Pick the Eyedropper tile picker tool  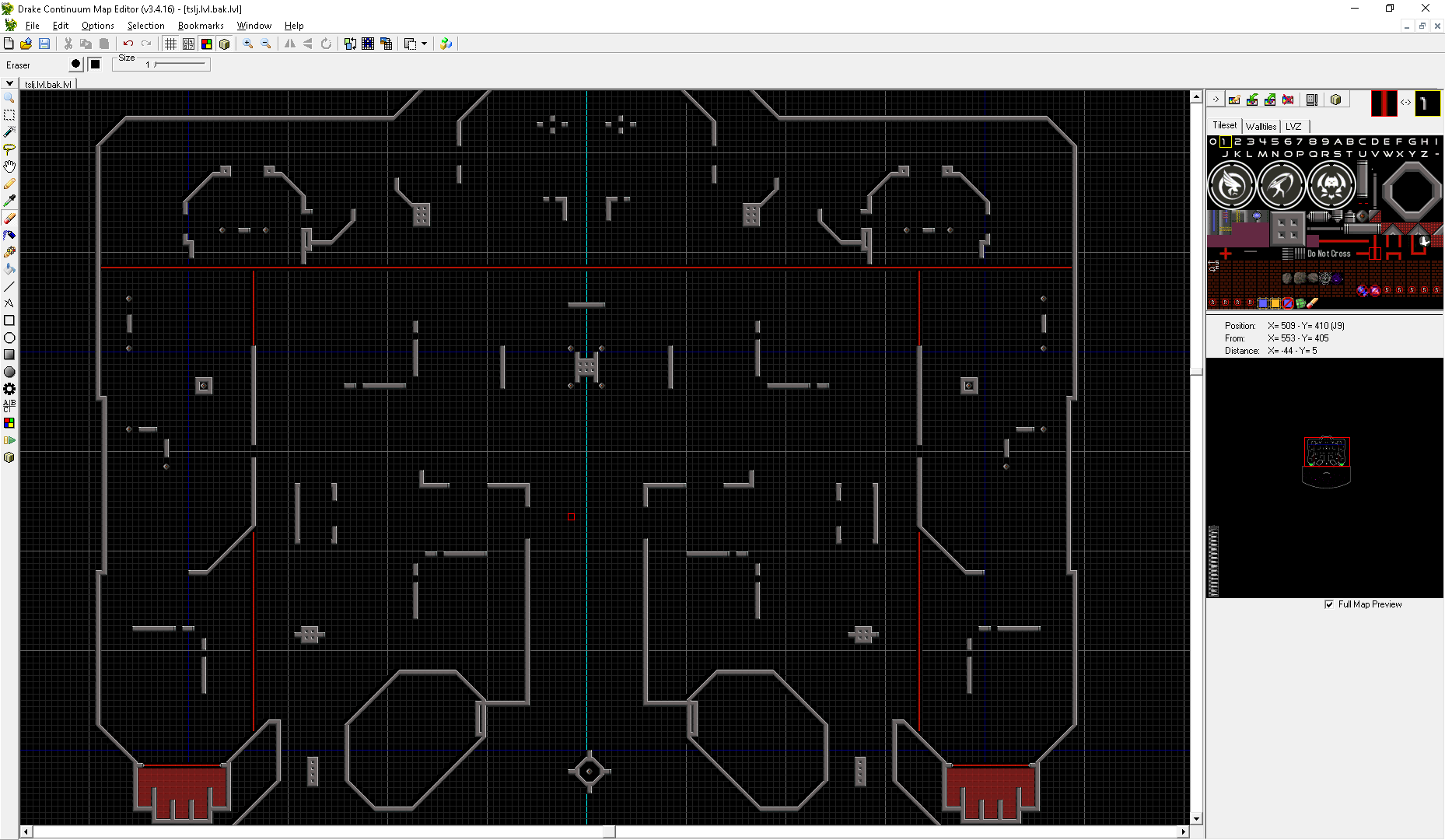point(9,201)
